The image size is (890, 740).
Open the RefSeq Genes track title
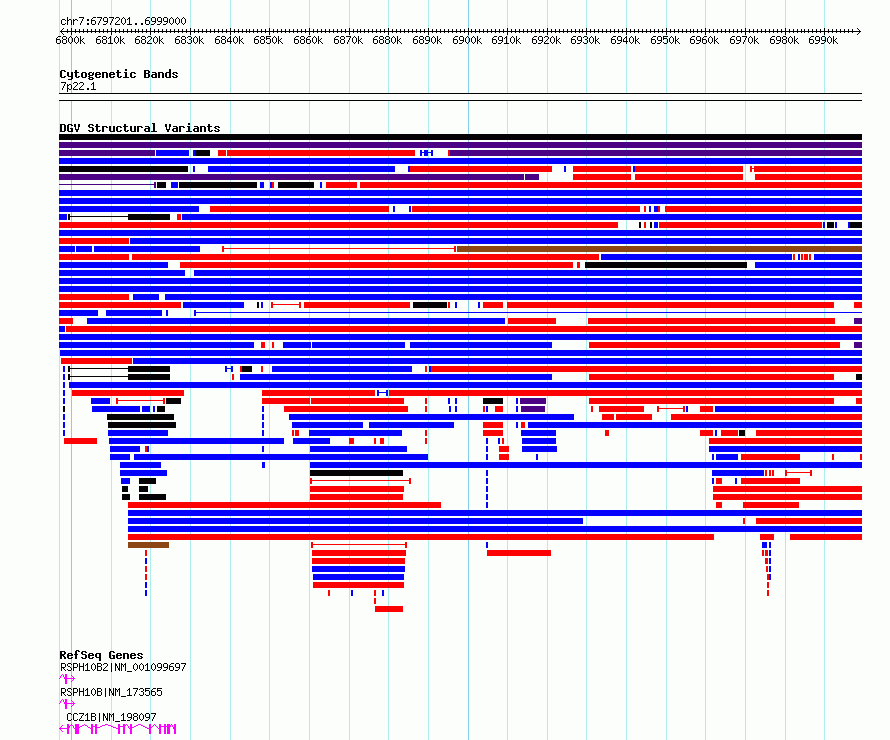pyautogui.click(x=101, y=655)
